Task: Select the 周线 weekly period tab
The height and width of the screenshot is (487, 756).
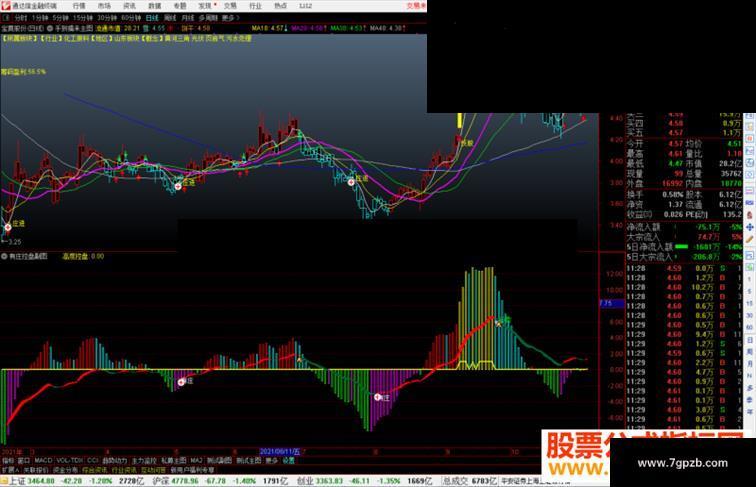Action: 170,18
